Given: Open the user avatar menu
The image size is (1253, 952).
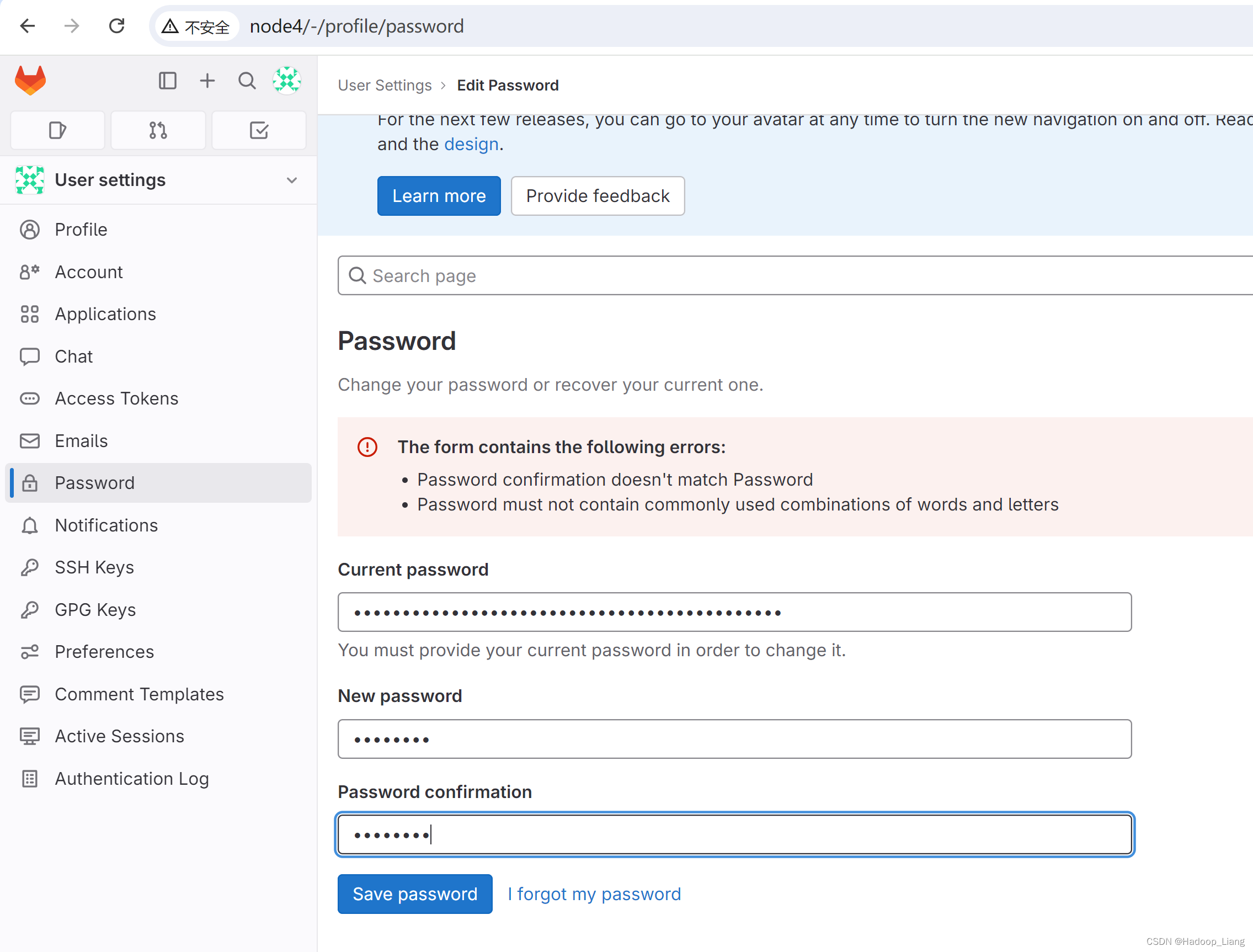Looking at the screenshot, I should (286, 81).
